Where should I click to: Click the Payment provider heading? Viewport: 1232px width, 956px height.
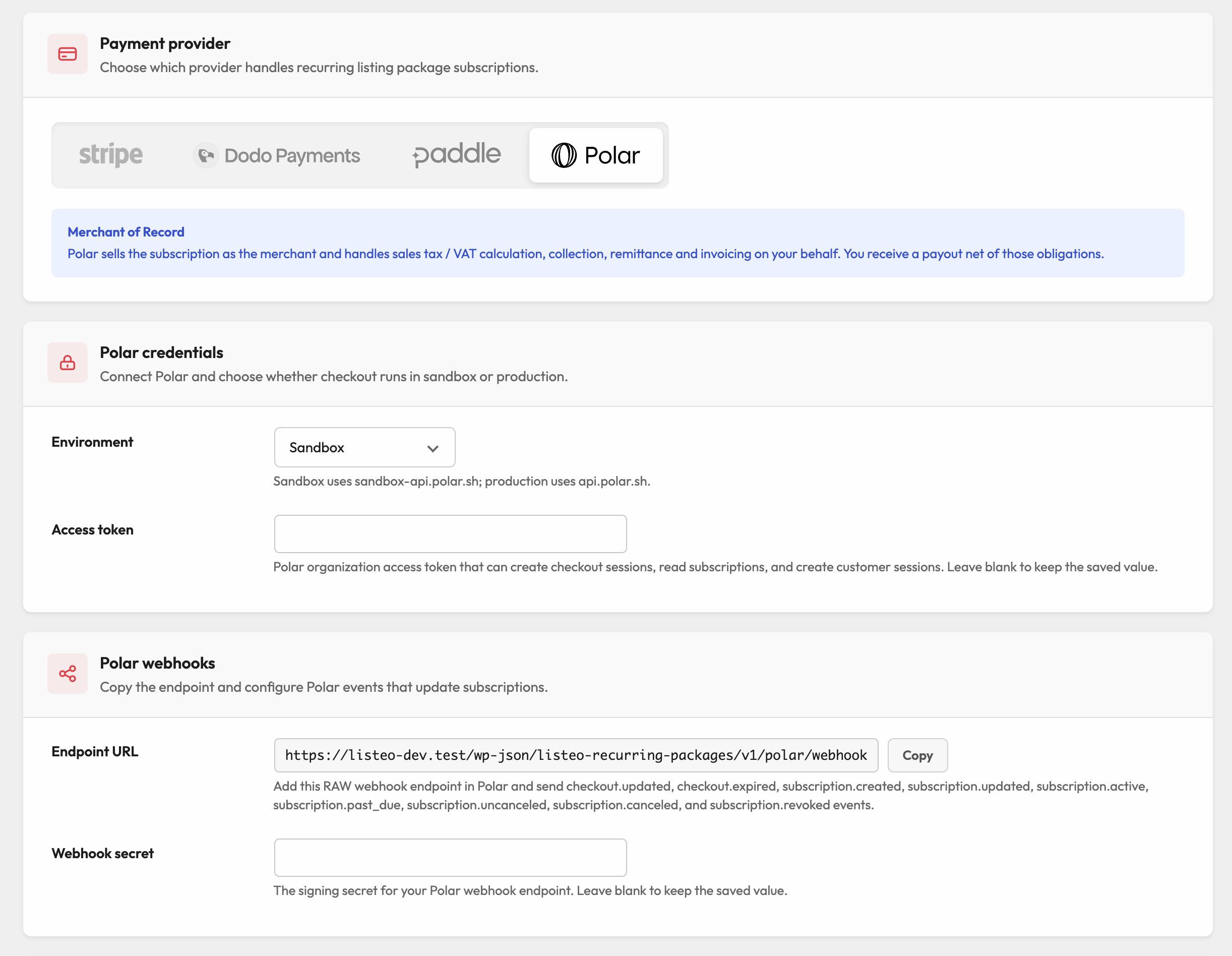pos(165,43)
